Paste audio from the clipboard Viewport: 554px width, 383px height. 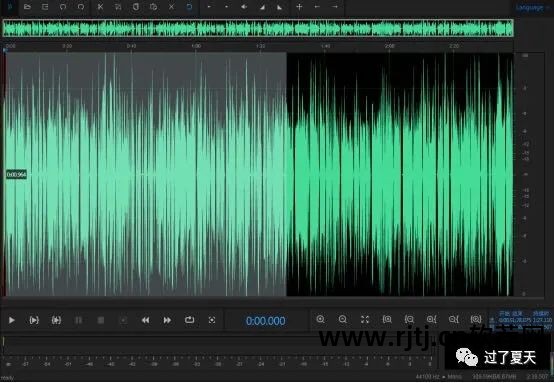click(x=153, y=7)
